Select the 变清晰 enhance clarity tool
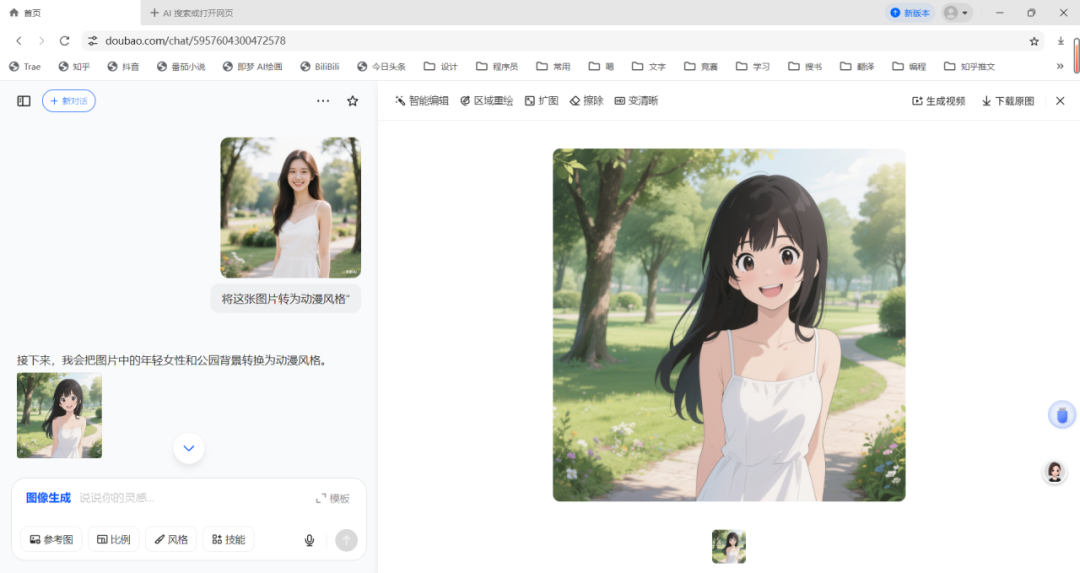 [636, 101]
